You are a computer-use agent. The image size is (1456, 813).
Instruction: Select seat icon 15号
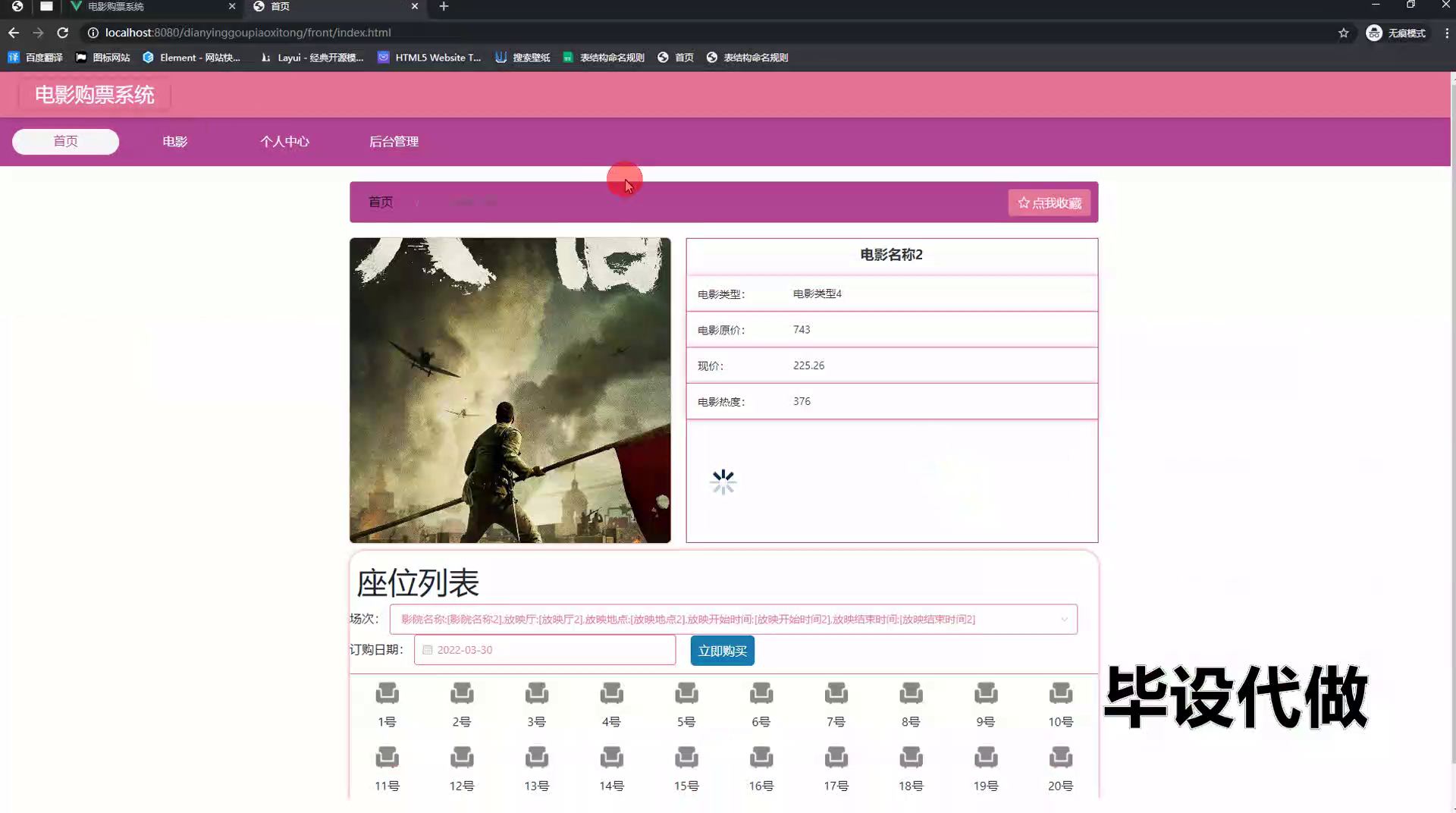click(687, 757)
